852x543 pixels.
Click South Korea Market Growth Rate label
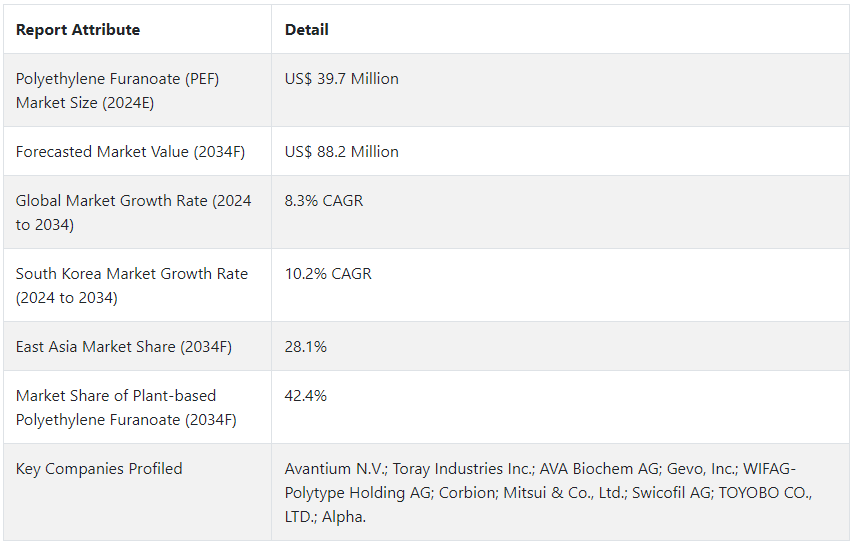tap(131, 285)
